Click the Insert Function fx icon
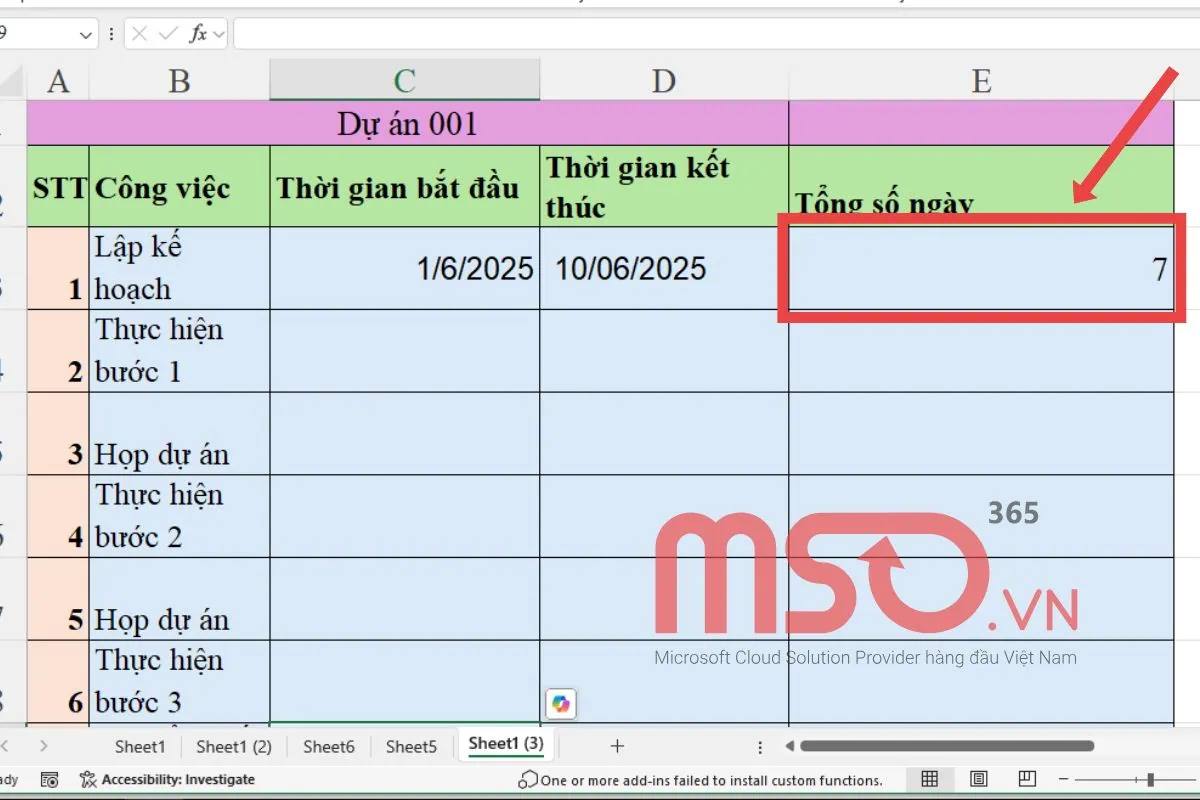This screenshot has height=800, width=1200. point(199,32)
